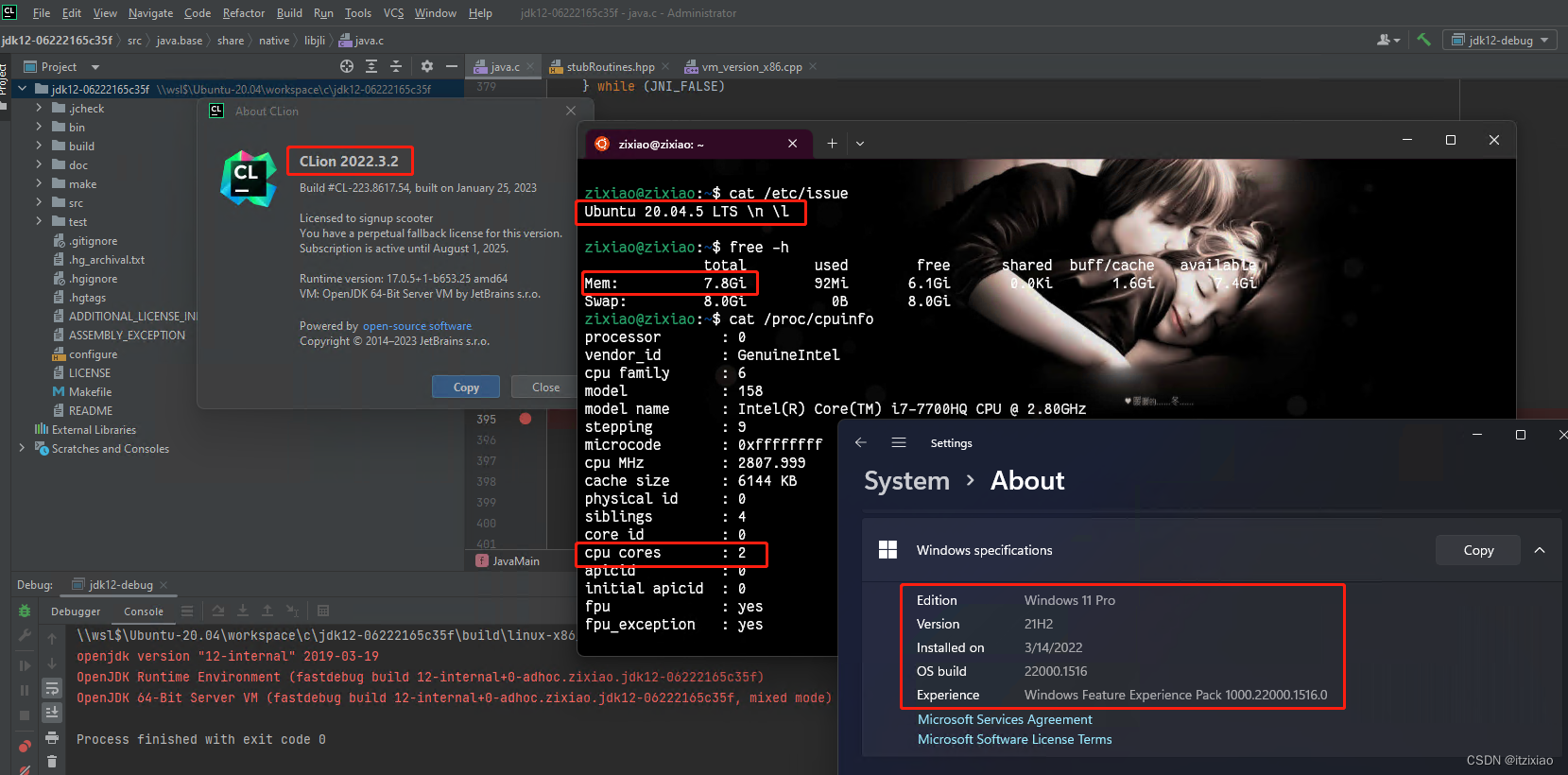This screenshot has width=1568, height=775.
Task: Click the wrench icon in Debug panel
Action: click(25, 635)
